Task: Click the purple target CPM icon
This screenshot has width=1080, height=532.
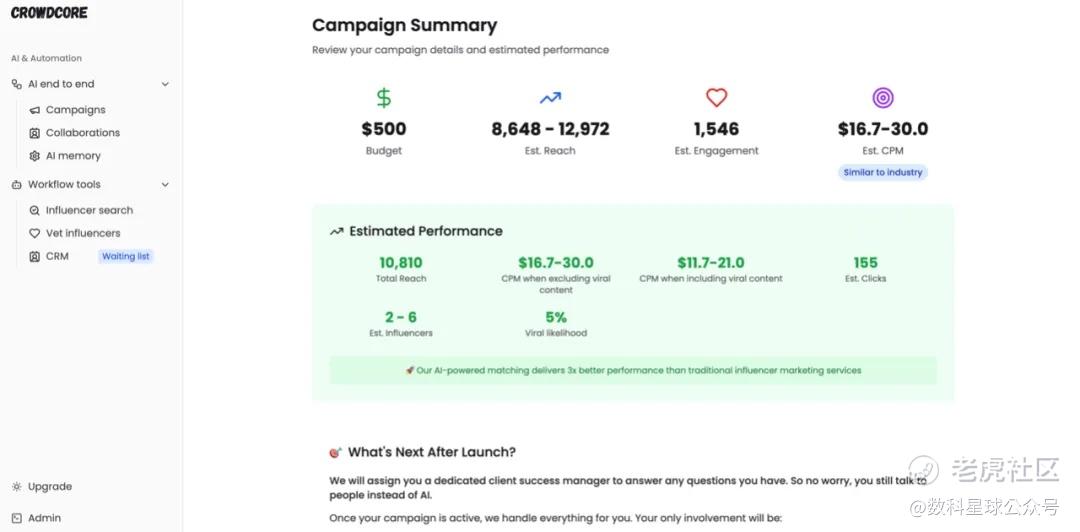Action: coord(883,98)
